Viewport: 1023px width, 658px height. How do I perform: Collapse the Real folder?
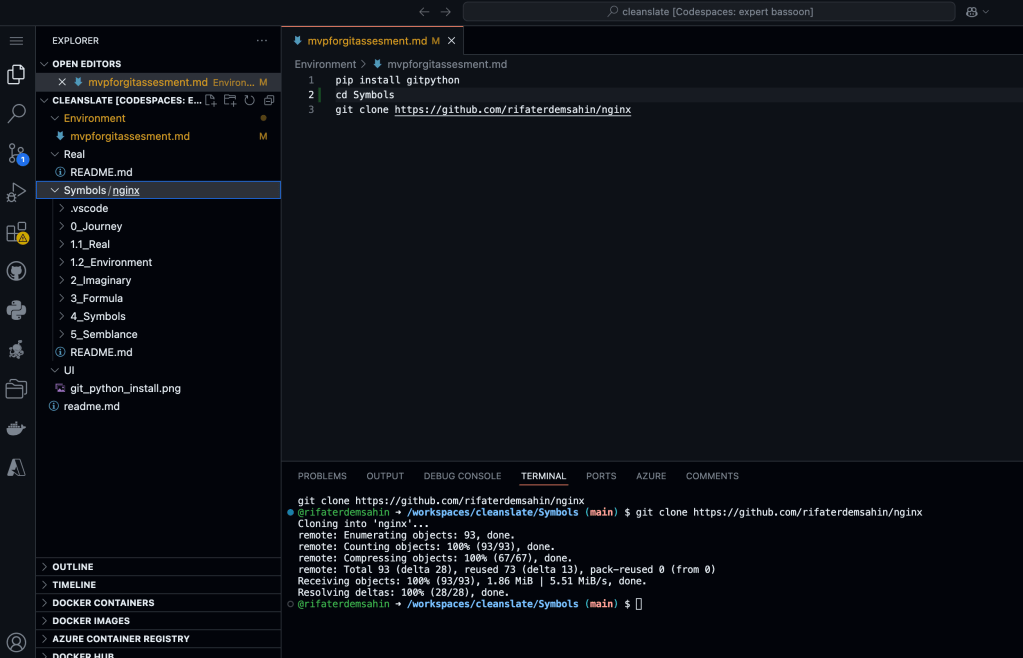tap(55, 155)
